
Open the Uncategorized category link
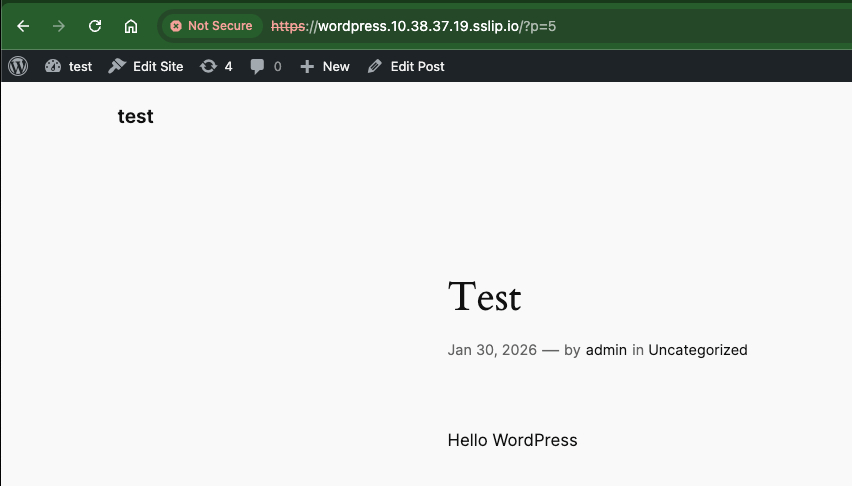pos(697,350)
